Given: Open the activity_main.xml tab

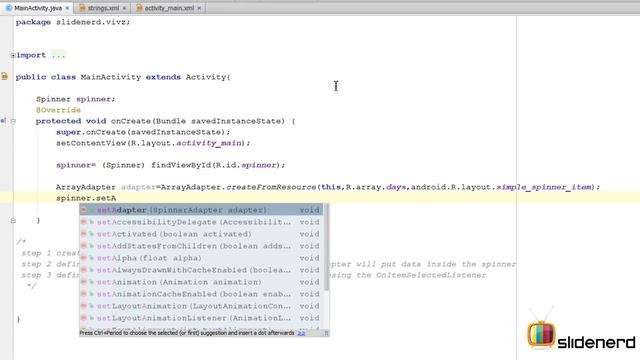Looking at the screenshot, I should coord(169,8).
